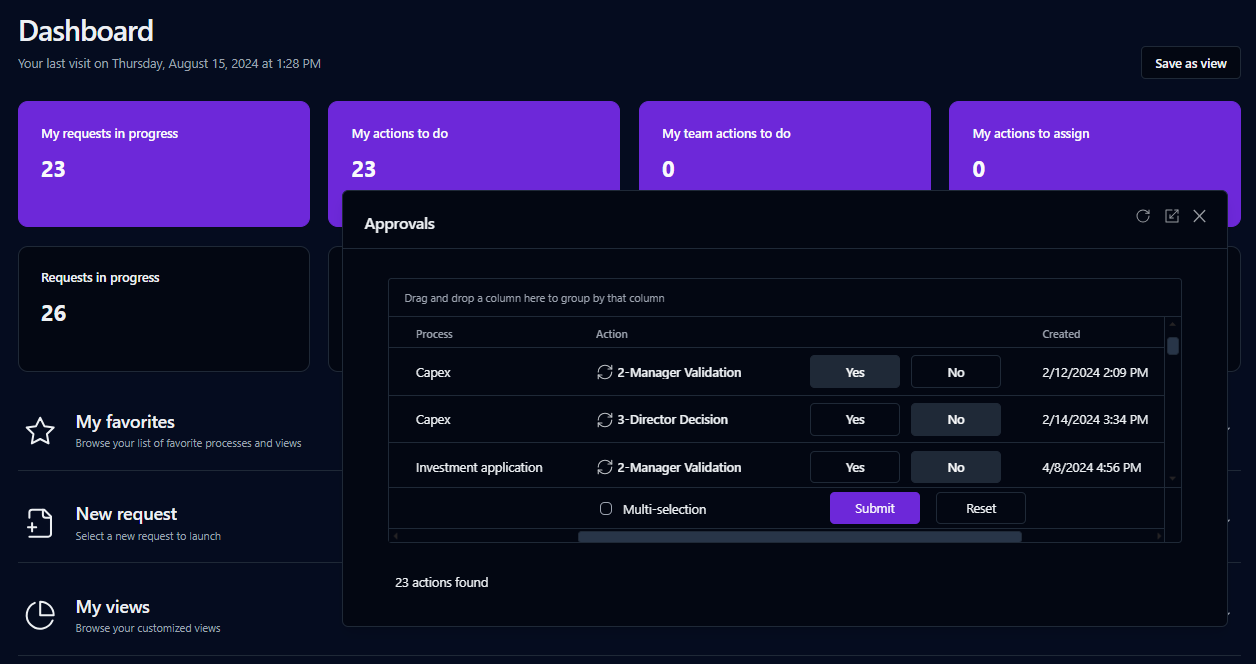Set Investment application validation to Yes

pos(854,468)
